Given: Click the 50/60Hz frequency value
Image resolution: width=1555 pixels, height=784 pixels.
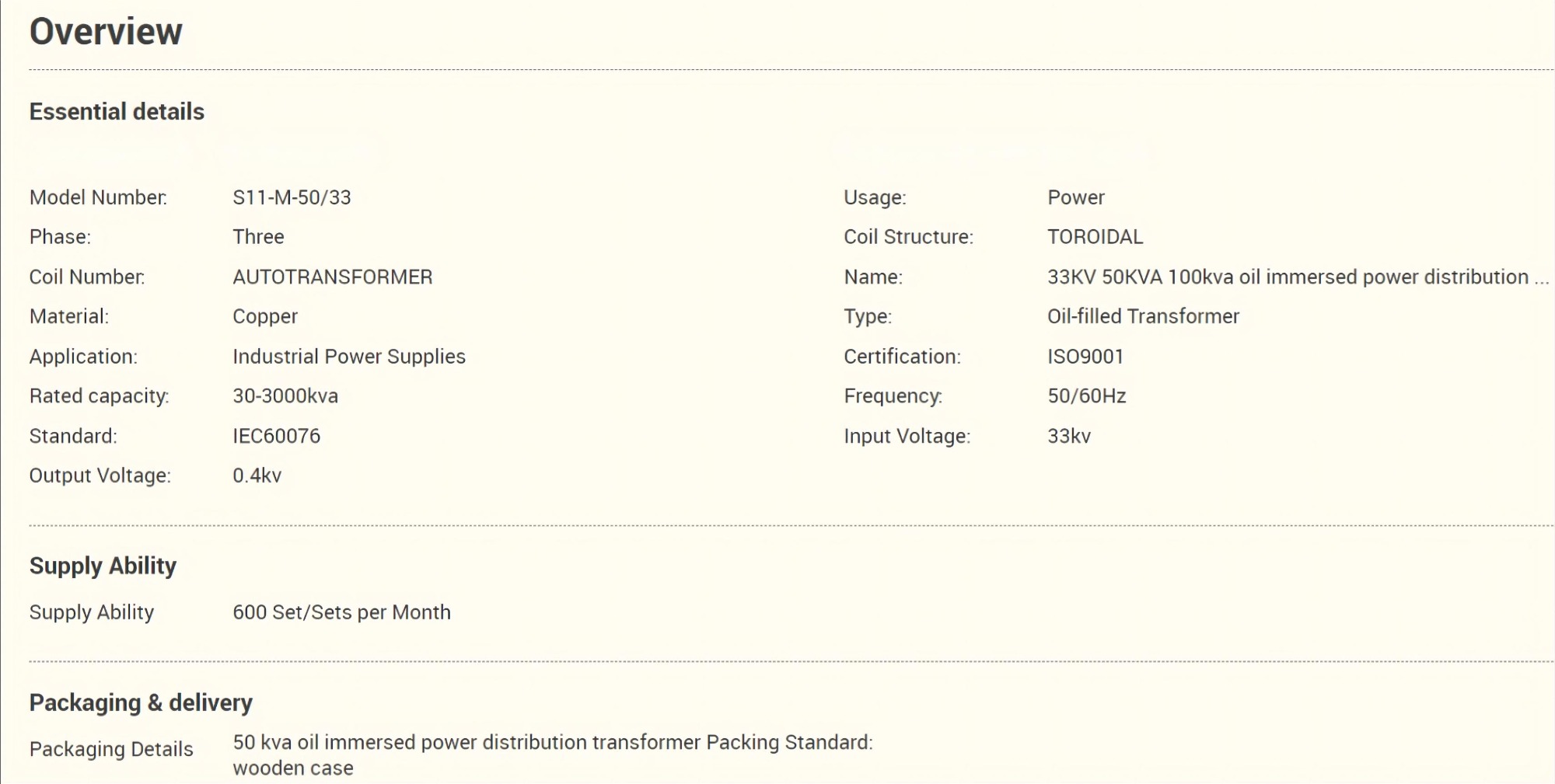Looking at the screenshot, I should click(1086, 396).
